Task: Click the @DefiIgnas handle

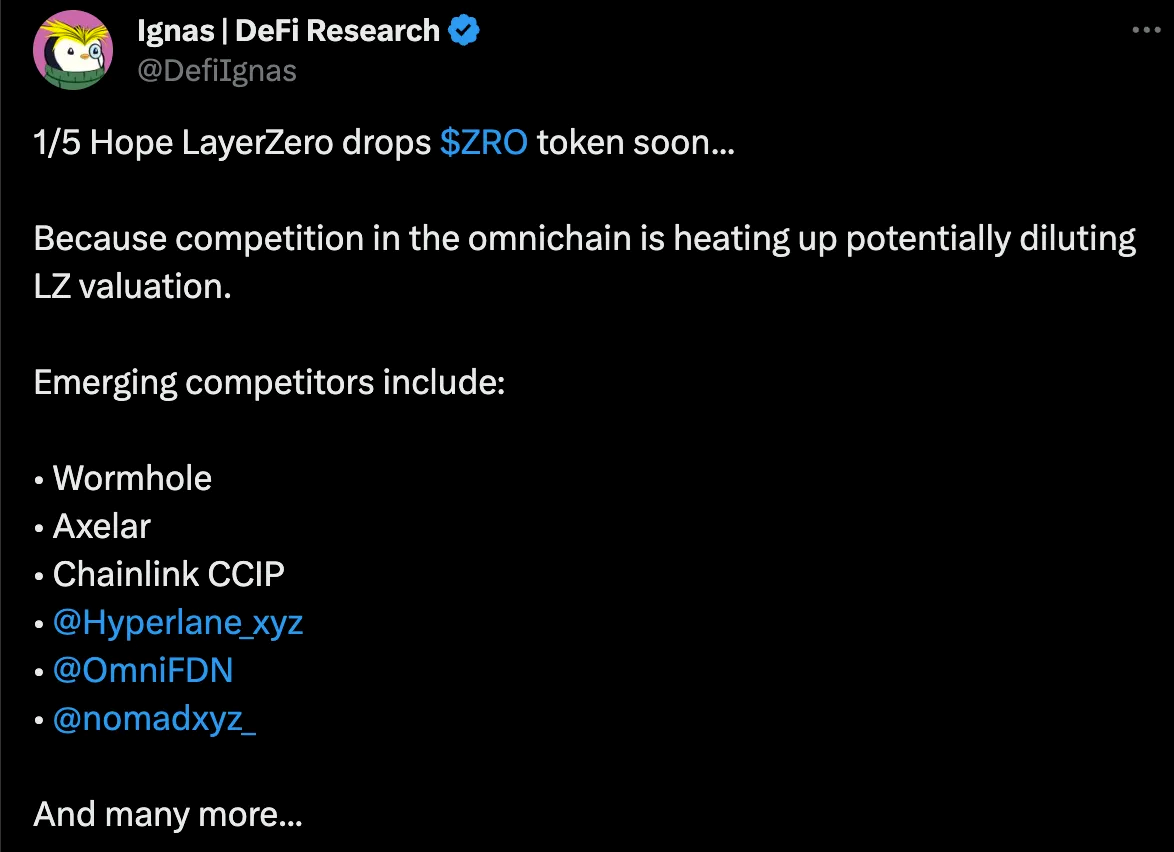Action: 216,71
